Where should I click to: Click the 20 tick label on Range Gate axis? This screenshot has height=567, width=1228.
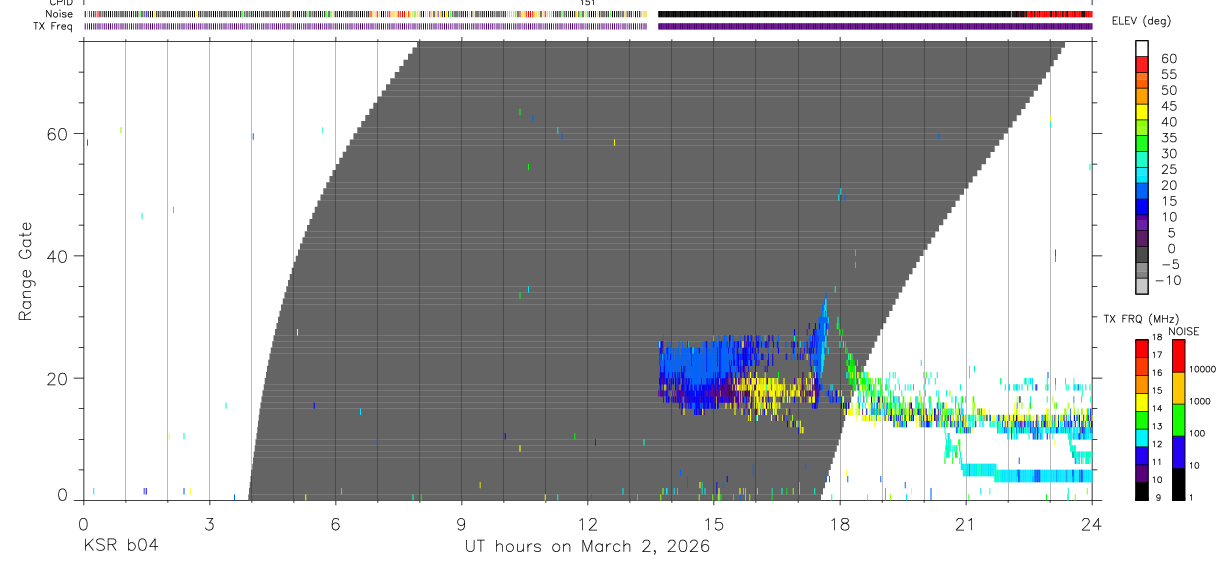[x=59, y=378]
